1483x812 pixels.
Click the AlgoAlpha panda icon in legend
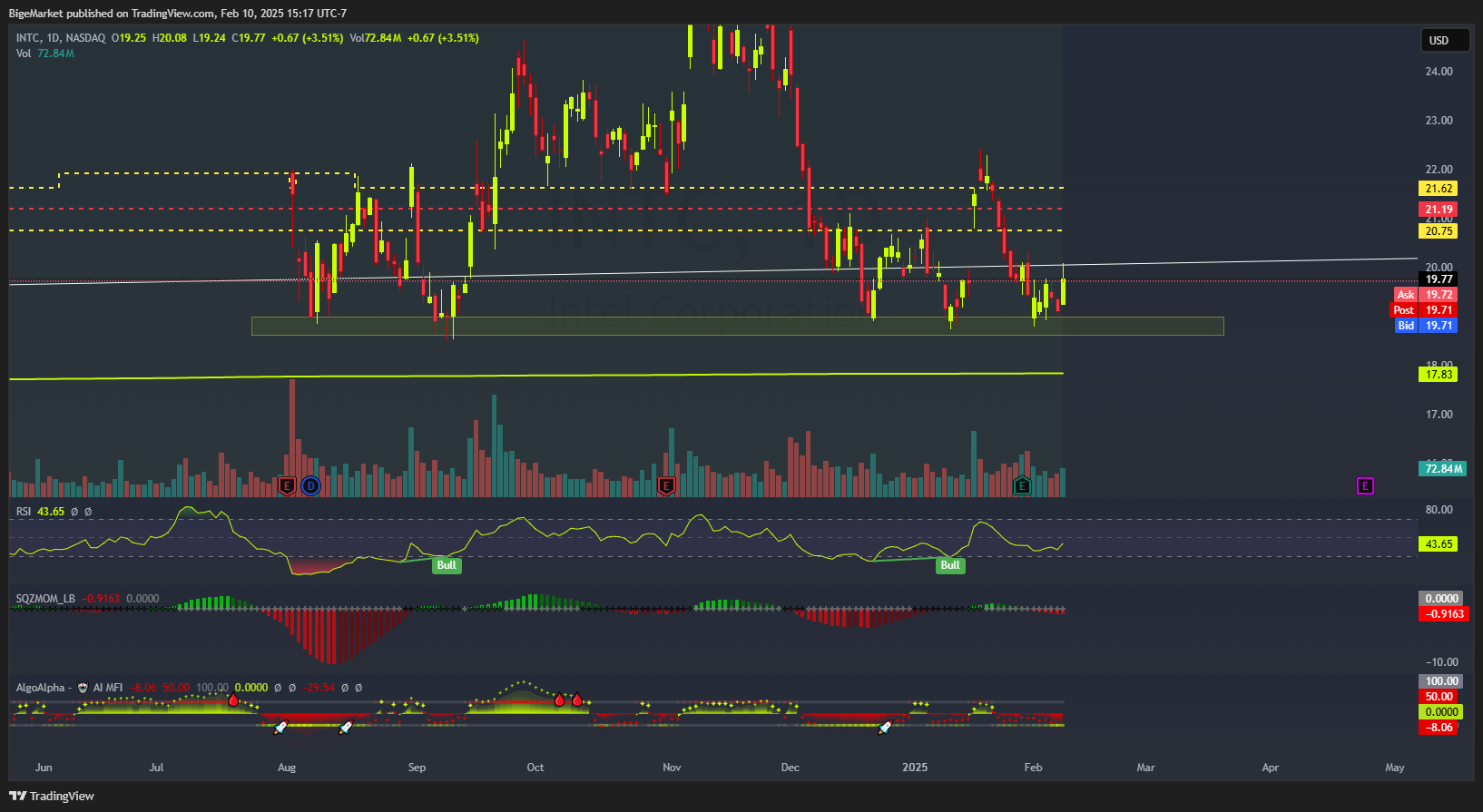click(x=83, y=688)
